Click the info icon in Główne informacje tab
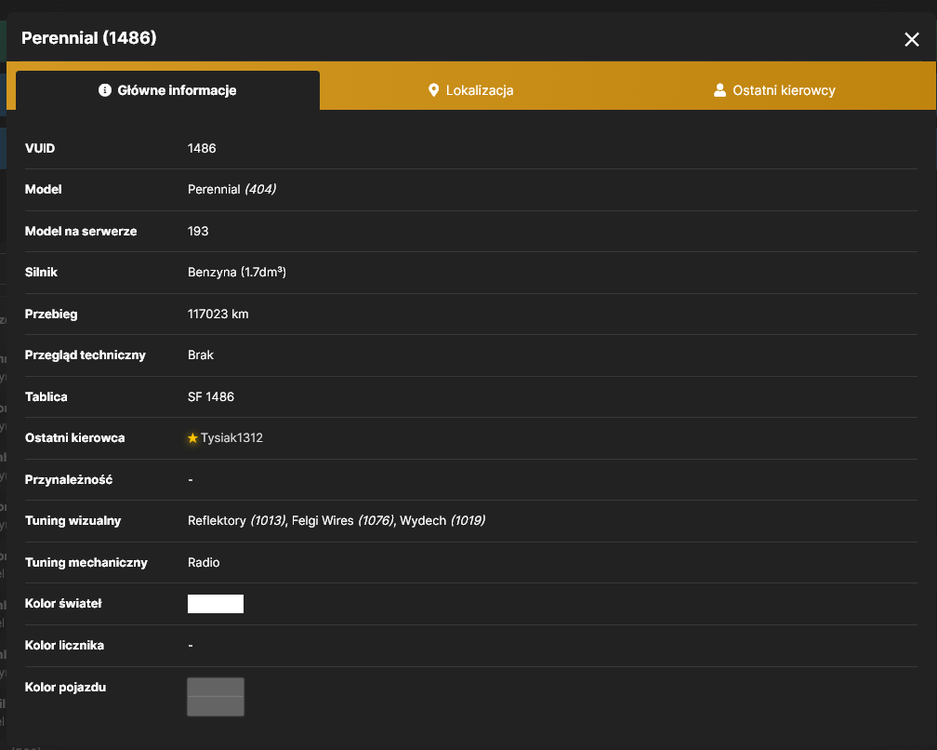This screenshot has width=937, height=750. pos(105,90)
